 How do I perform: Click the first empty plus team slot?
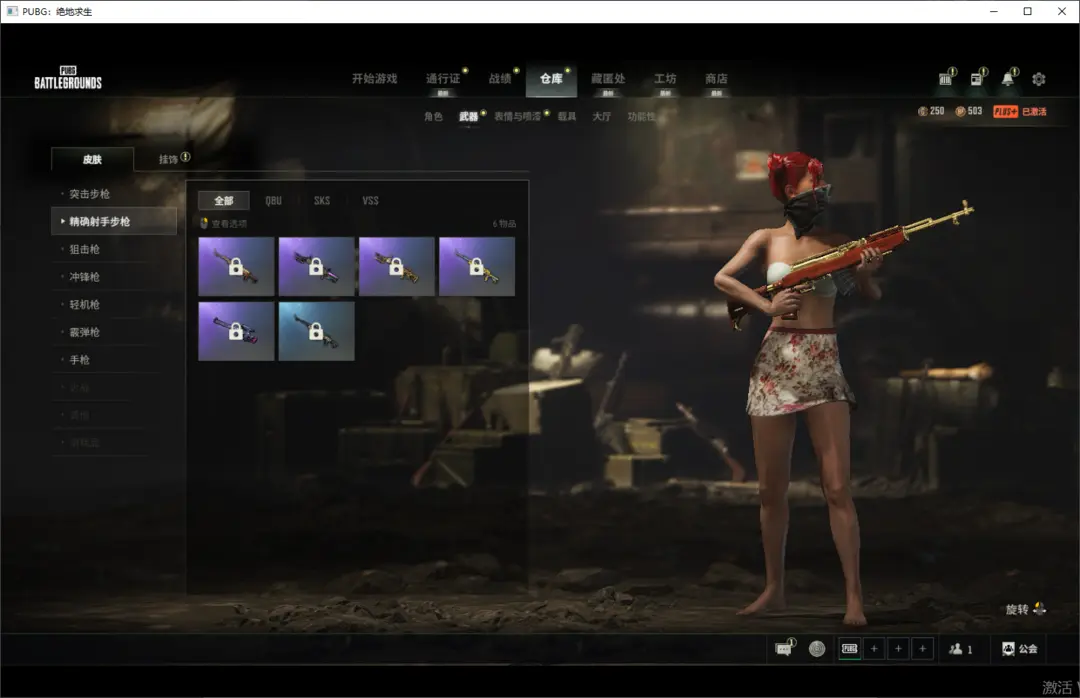874,648
